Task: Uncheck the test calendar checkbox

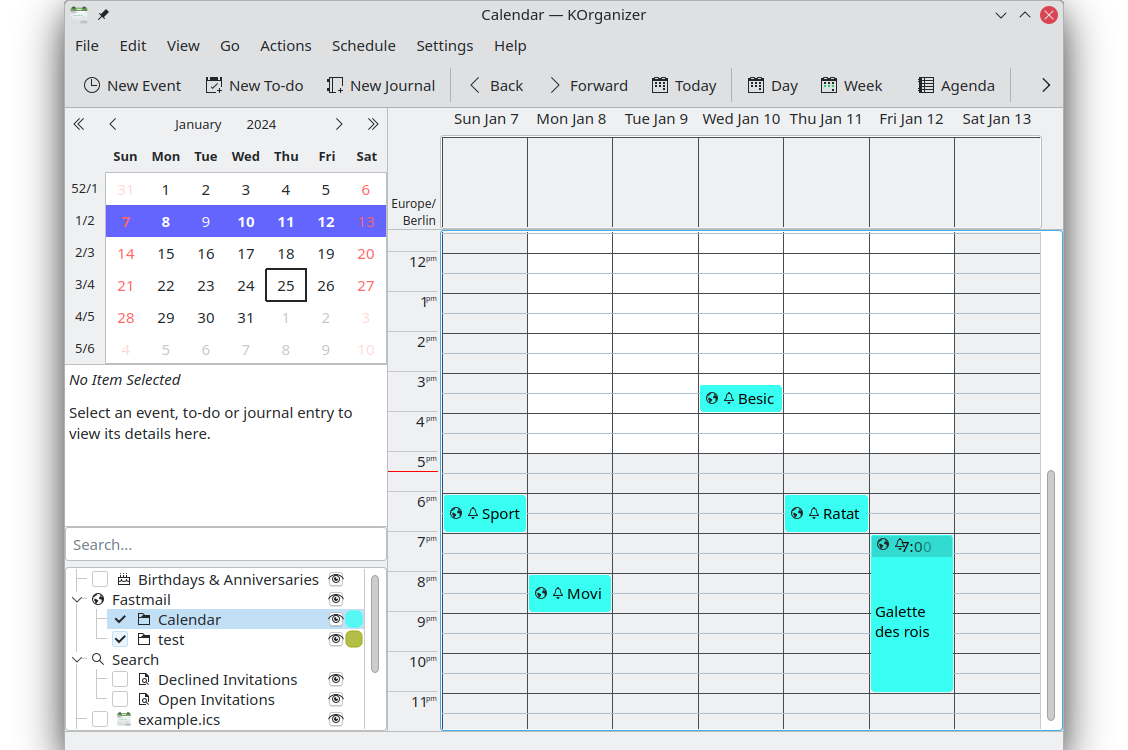Action: point(120,640)
